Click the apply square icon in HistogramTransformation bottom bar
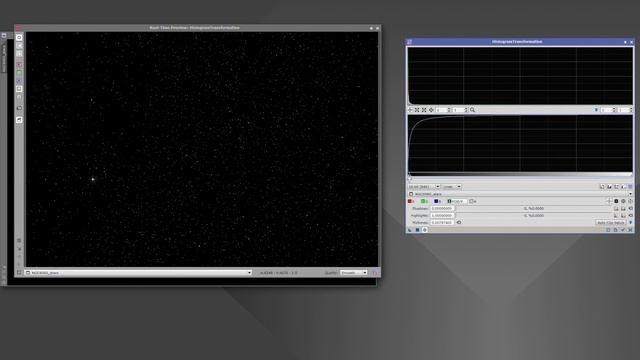This screenshot has height=360, width=640. coord(417,230)
